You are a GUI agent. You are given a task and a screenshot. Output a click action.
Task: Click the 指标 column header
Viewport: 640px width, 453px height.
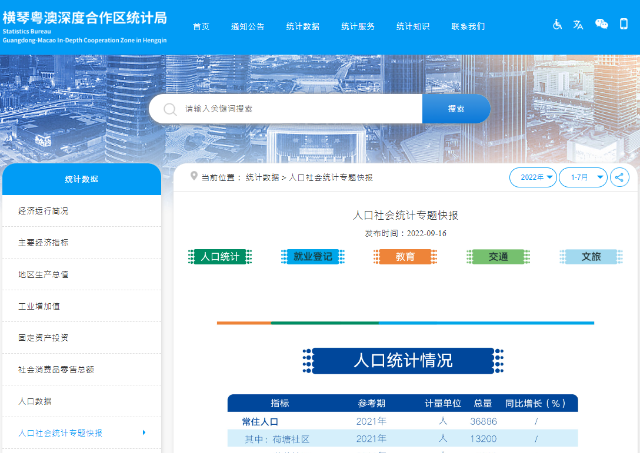point(280,403)
